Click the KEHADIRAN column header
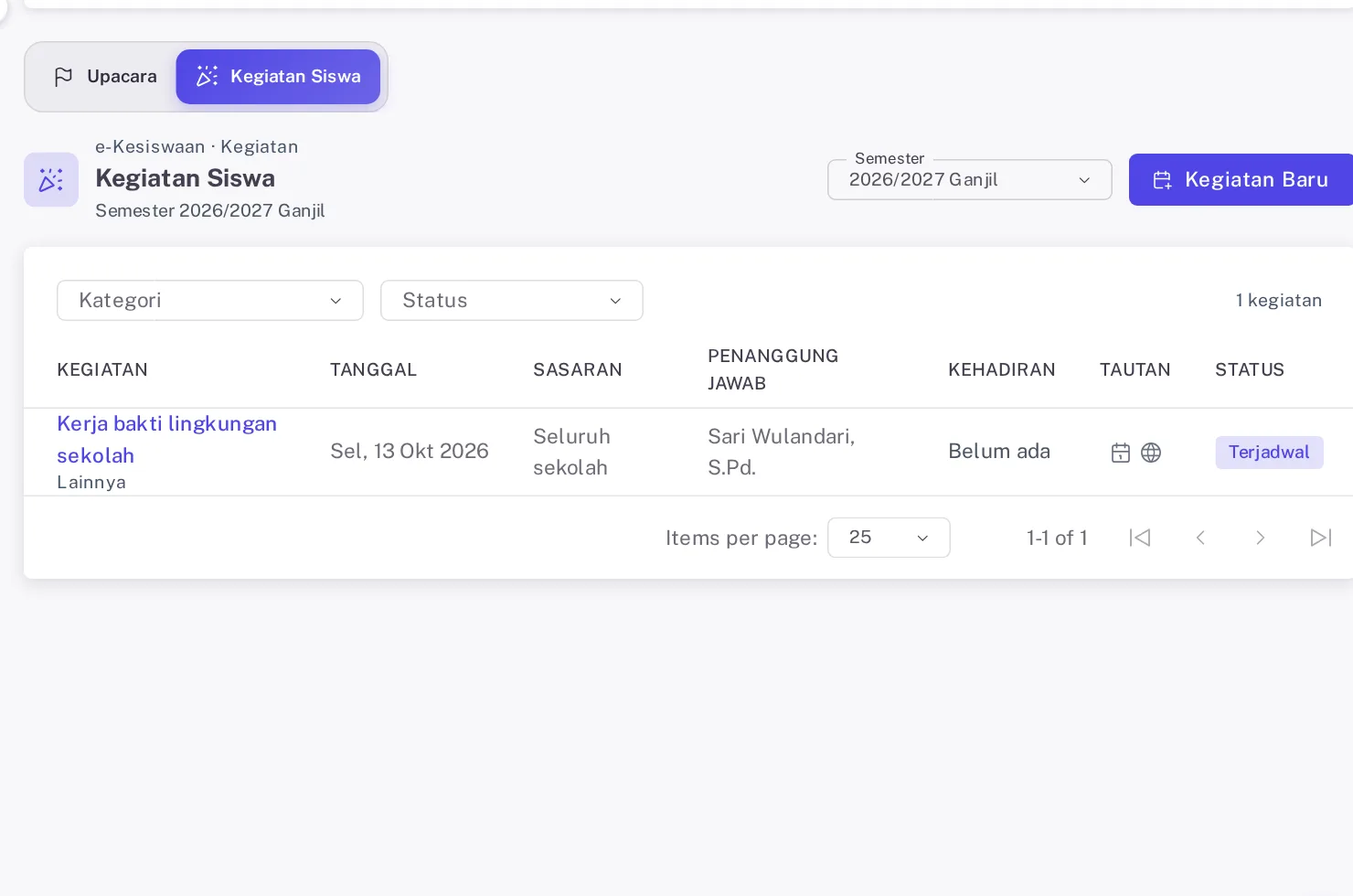The image size is (1353, 896). [x=1002, y=369]
